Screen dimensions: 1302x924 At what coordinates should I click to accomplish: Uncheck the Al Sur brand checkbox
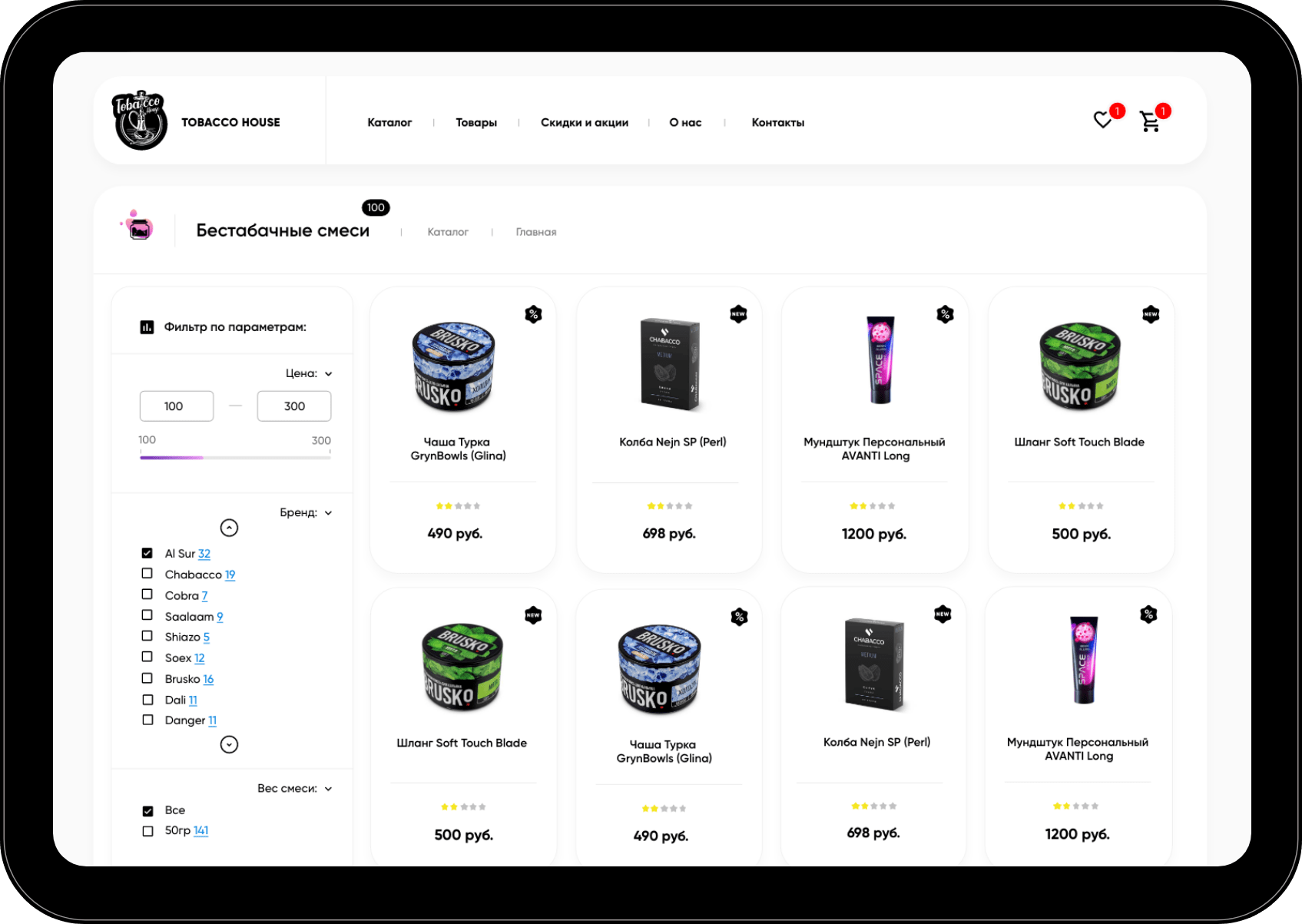coord(147,553)
